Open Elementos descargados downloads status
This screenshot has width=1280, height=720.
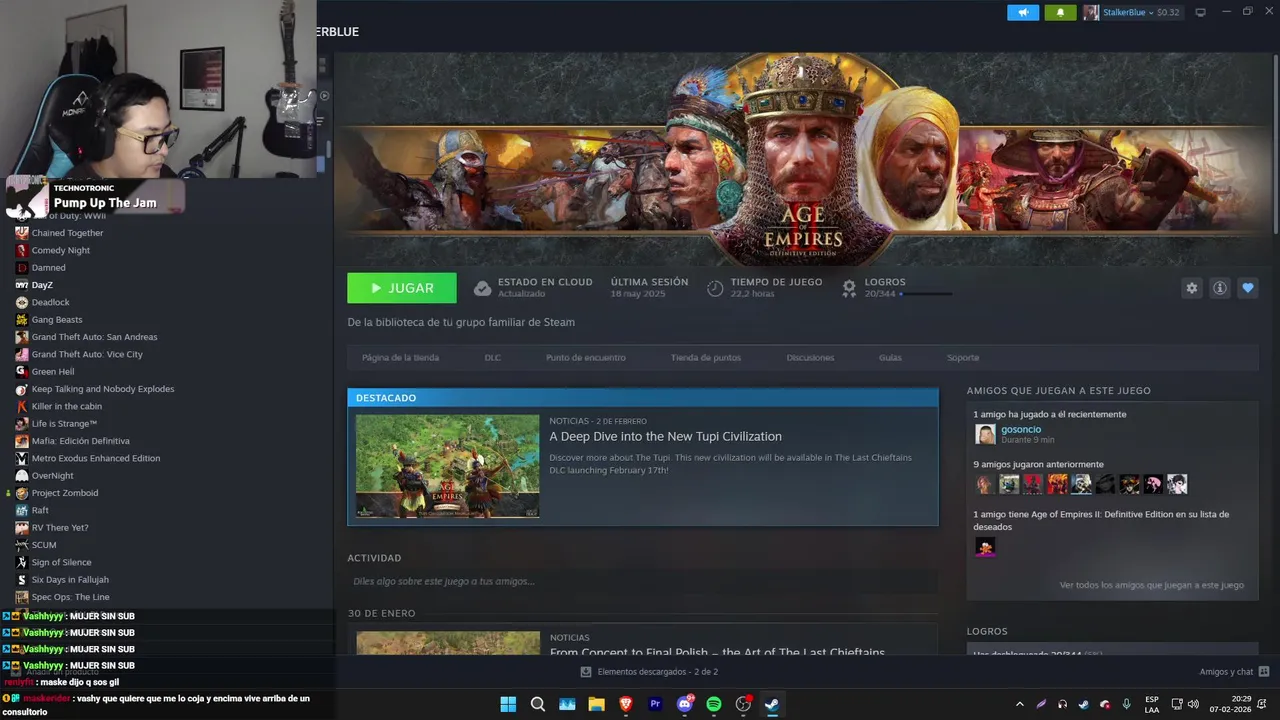point(650,672)
